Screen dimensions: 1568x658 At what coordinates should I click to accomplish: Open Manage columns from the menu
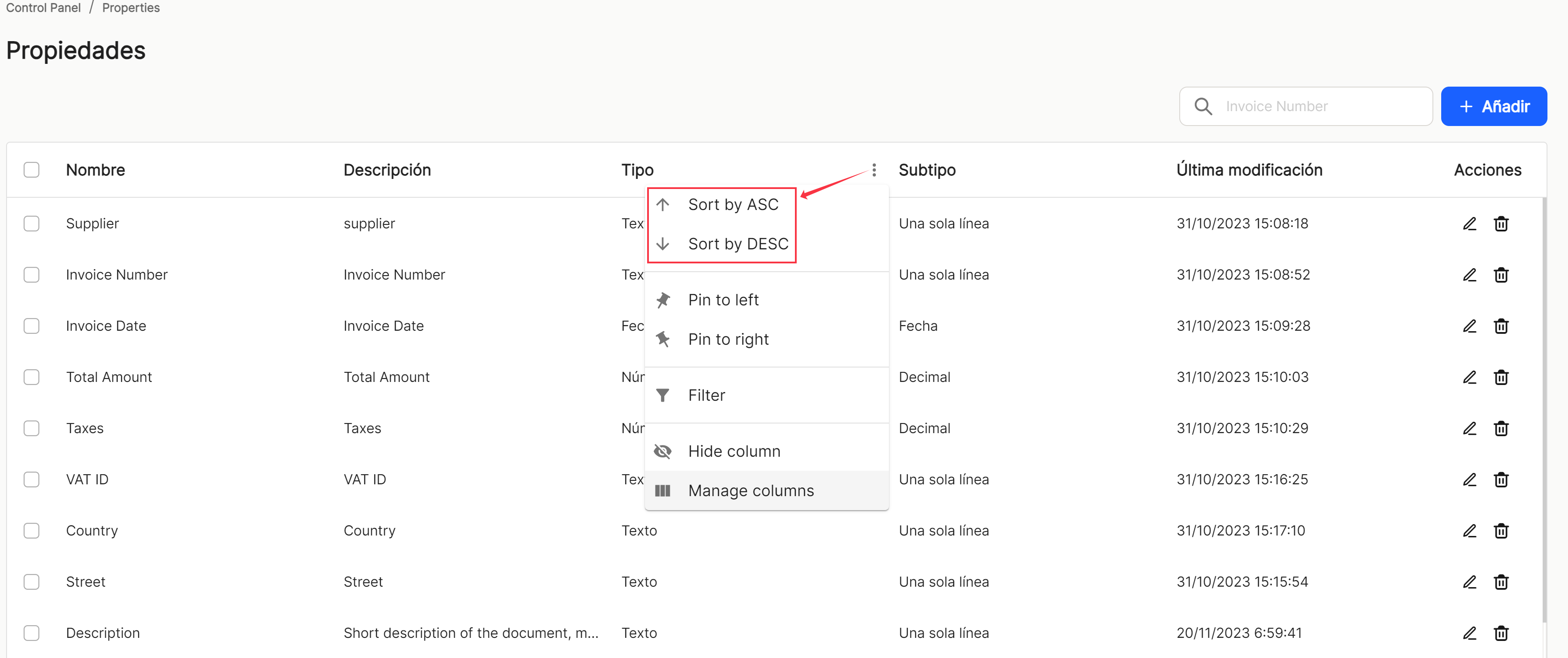point(767,490)
